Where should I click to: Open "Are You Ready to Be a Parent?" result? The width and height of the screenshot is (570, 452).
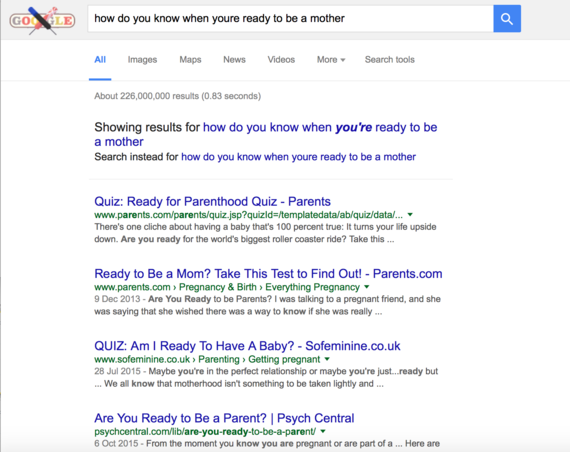click(x=224, y=418)
